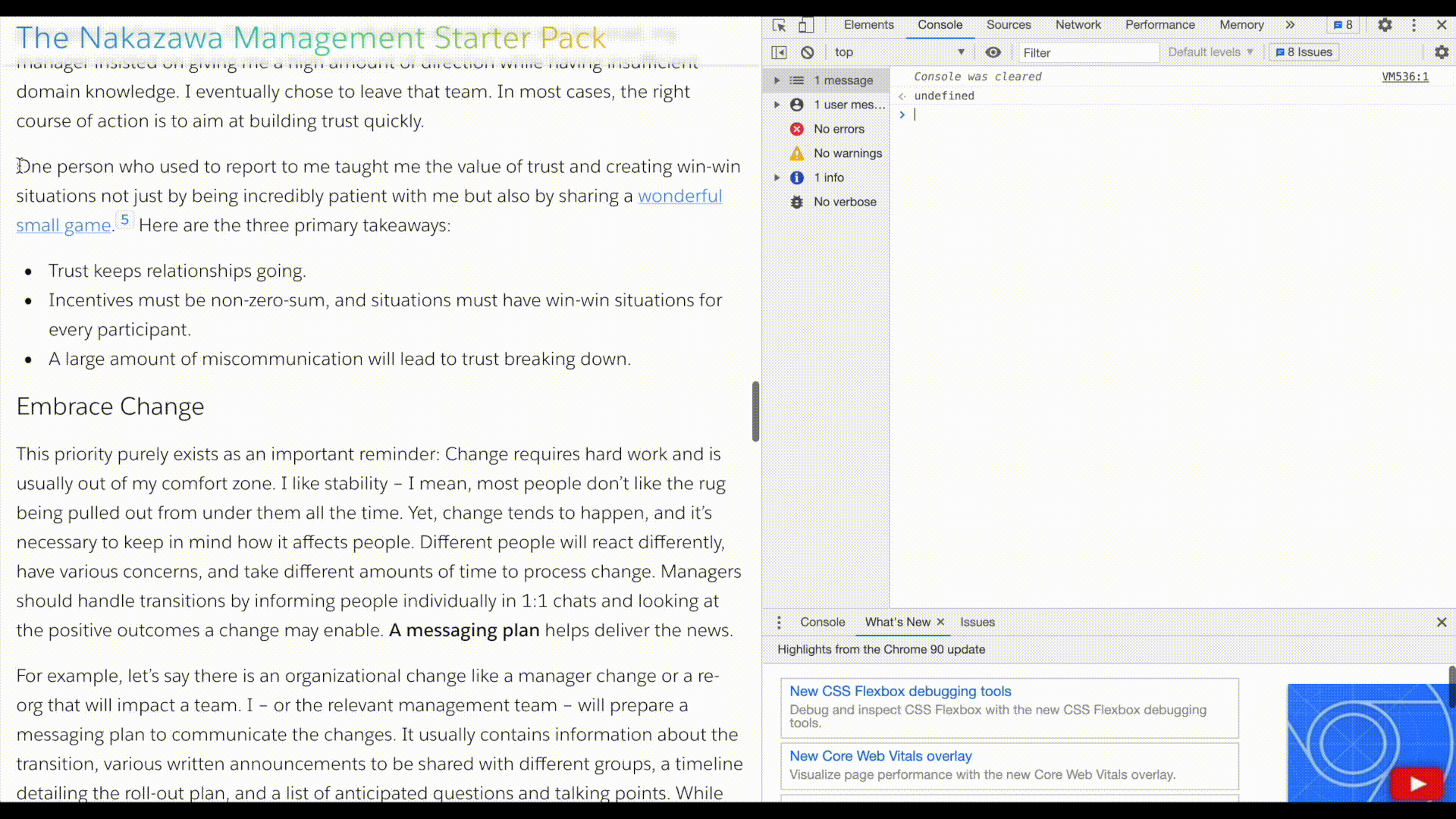
Task: Click the No errors filter icon
Action: click(798, 128)
